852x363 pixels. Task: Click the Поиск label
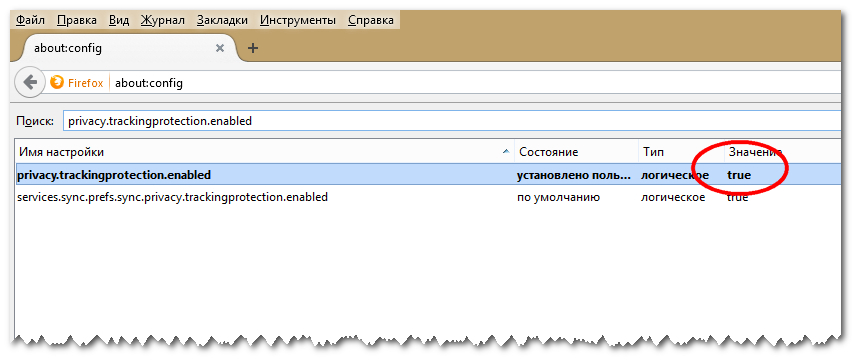[35, 121]
